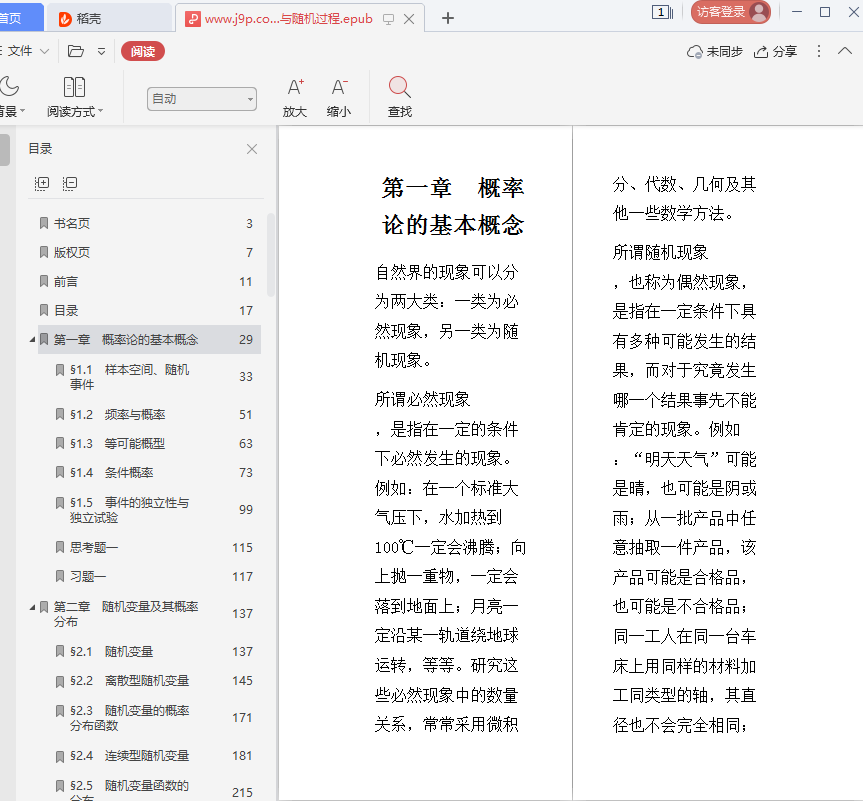Click the contents panel vertical scrollbar

click(x=271, y=254)
